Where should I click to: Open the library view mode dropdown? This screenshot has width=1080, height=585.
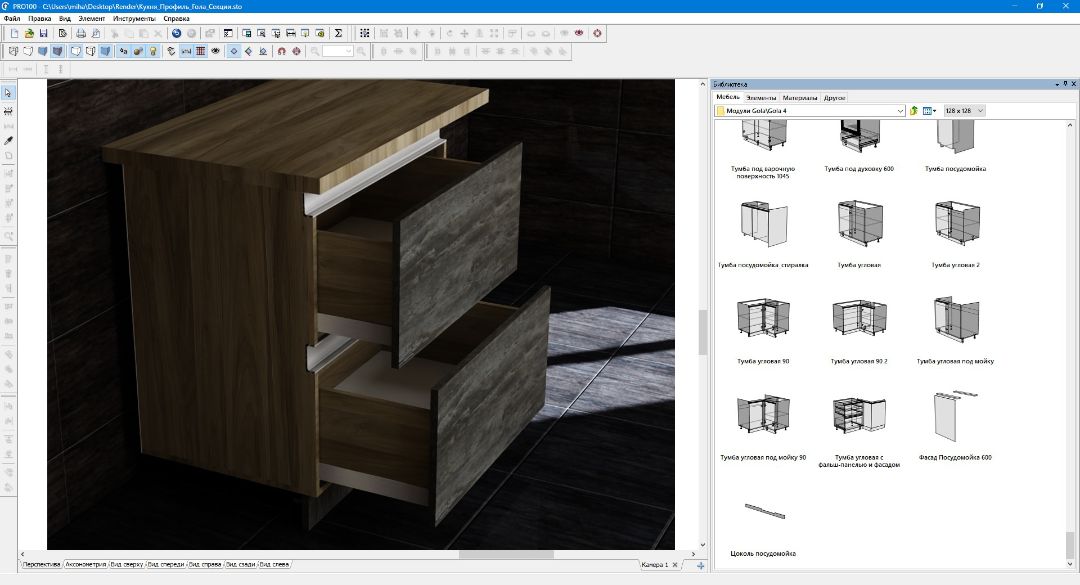[930, 111]
